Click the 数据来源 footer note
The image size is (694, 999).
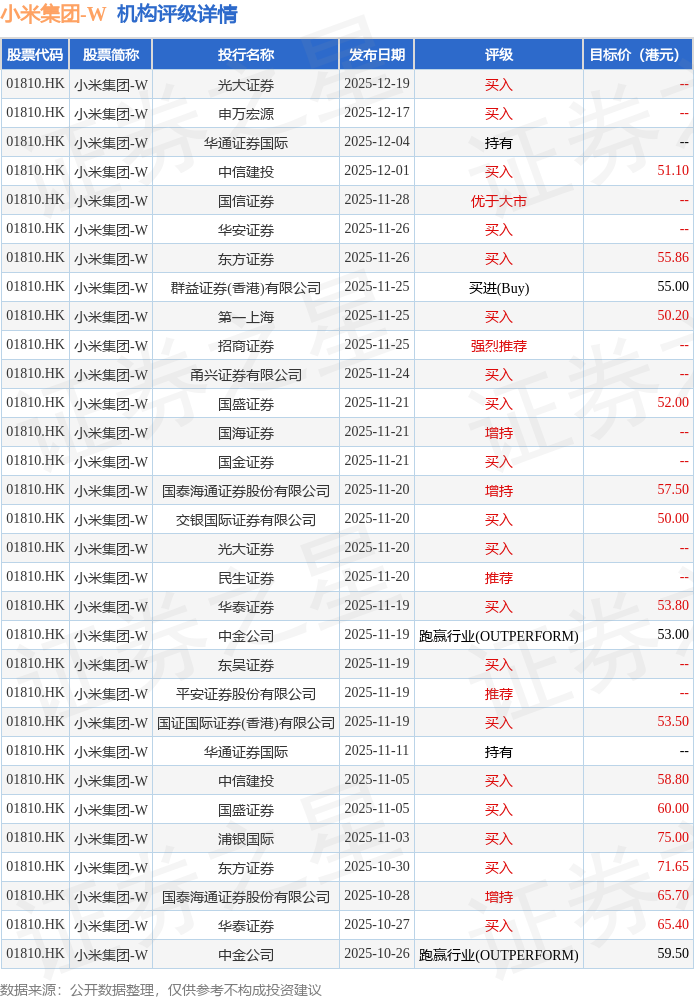161,989
